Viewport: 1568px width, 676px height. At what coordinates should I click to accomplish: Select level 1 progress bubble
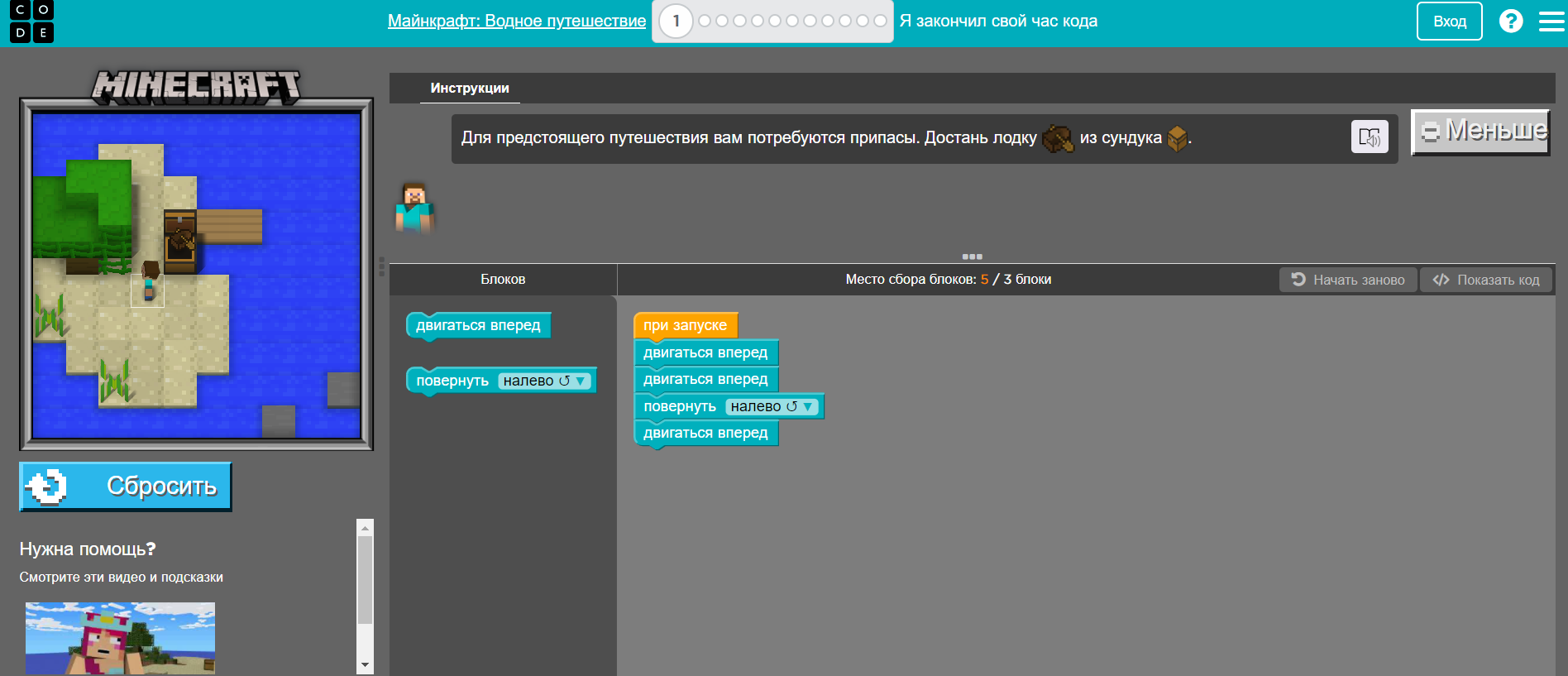(676, 22)
